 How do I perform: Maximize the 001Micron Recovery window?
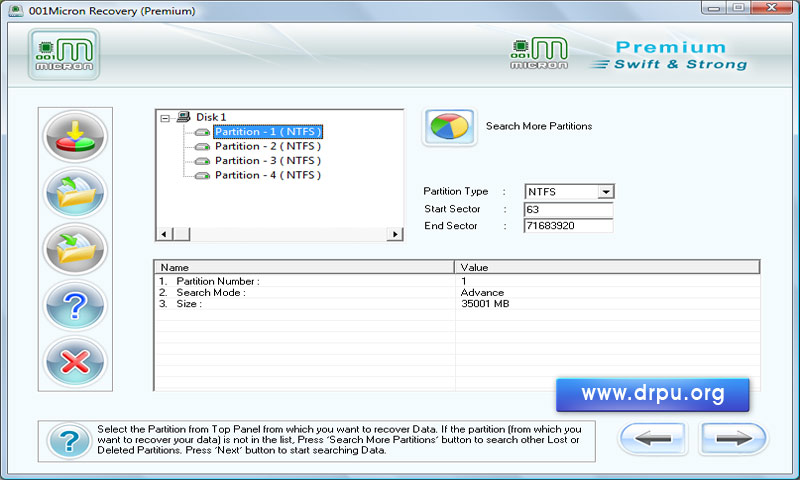[738, 8]
